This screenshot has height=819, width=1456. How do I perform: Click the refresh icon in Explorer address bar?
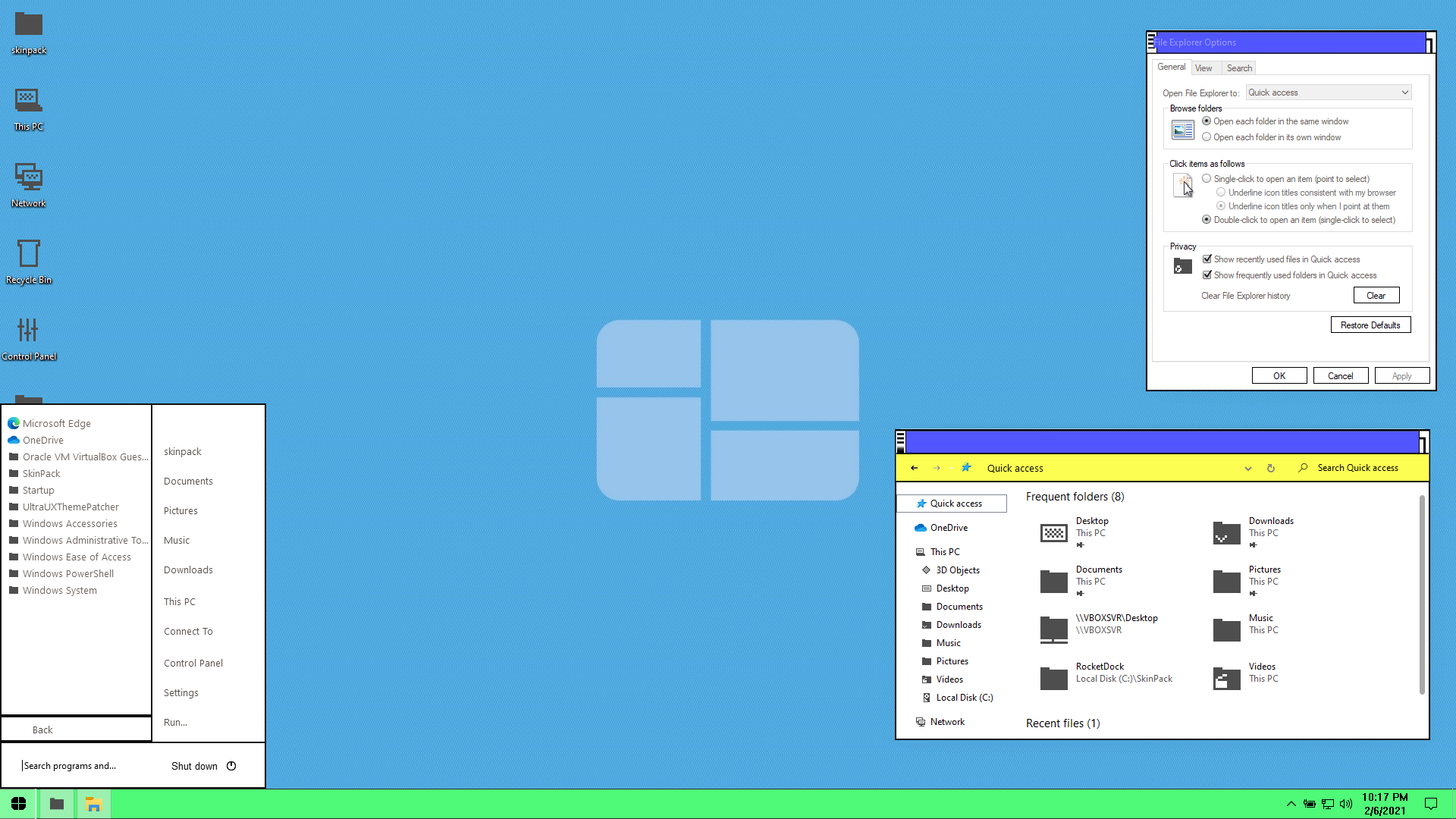pyautogui.click(x=1271, y=468)
